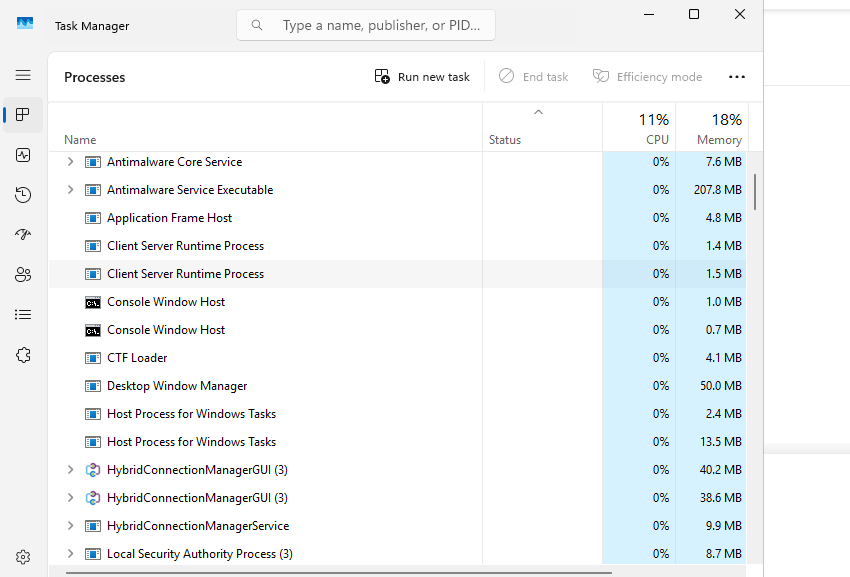This screenshot has width=850, height=577.
Task: Expand Antimalware Service Executable group
Action: [x=70, y=190]
